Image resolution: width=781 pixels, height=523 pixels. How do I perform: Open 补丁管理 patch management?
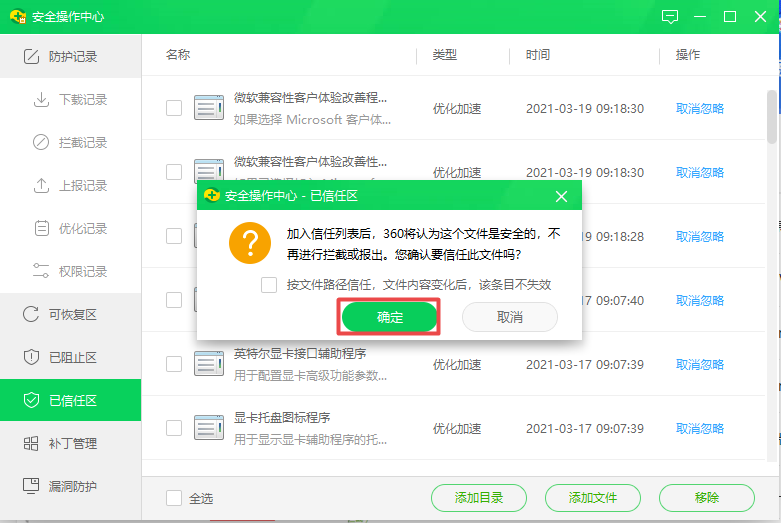pos(70,443)
